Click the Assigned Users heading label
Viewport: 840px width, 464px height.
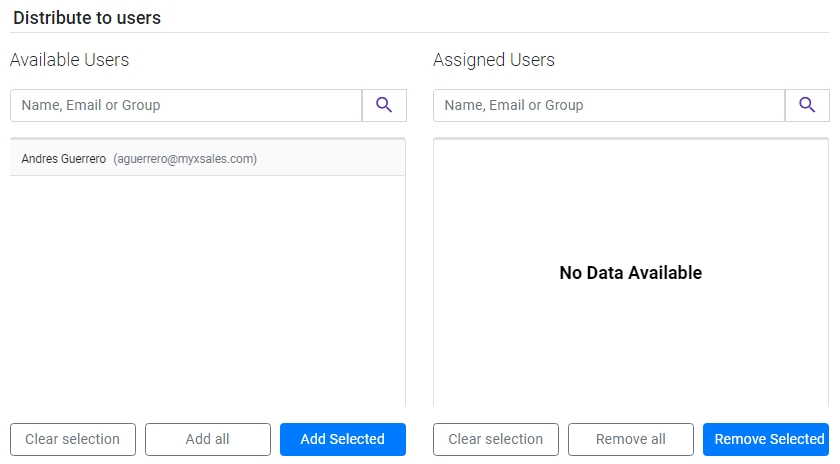(494, 59)
